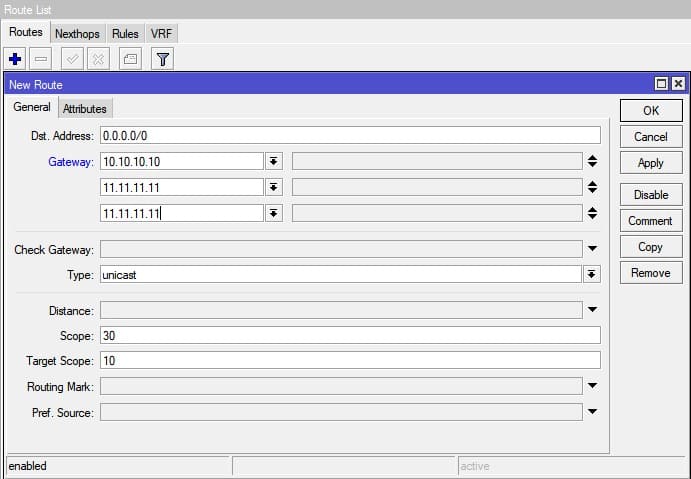691x479 pixels.
Task: Click up-down arrows beside gateway 10.10.10.10 row
Action: (592, 161)
